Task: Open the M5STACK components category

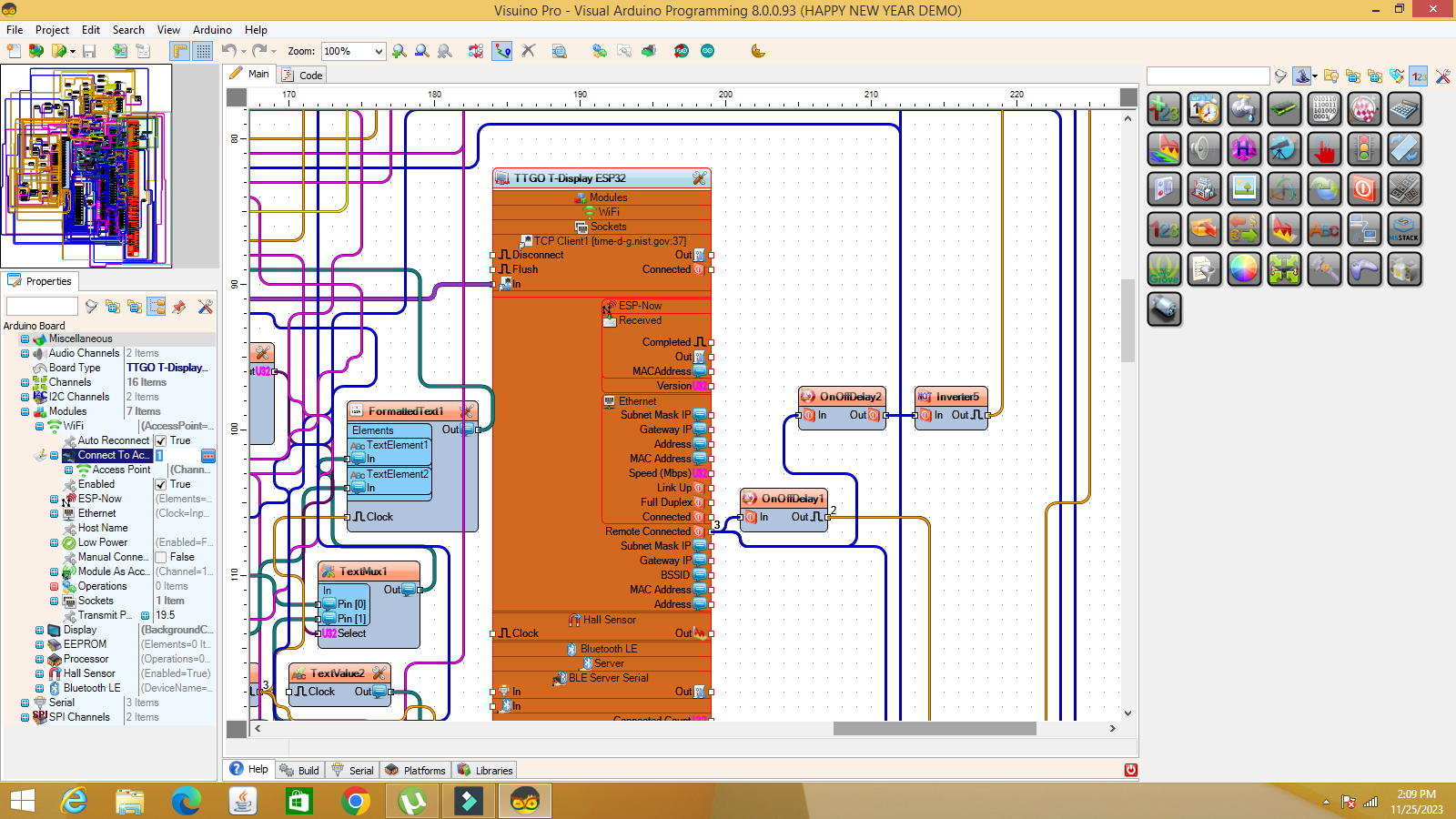Action: [x=1405, y=229]
